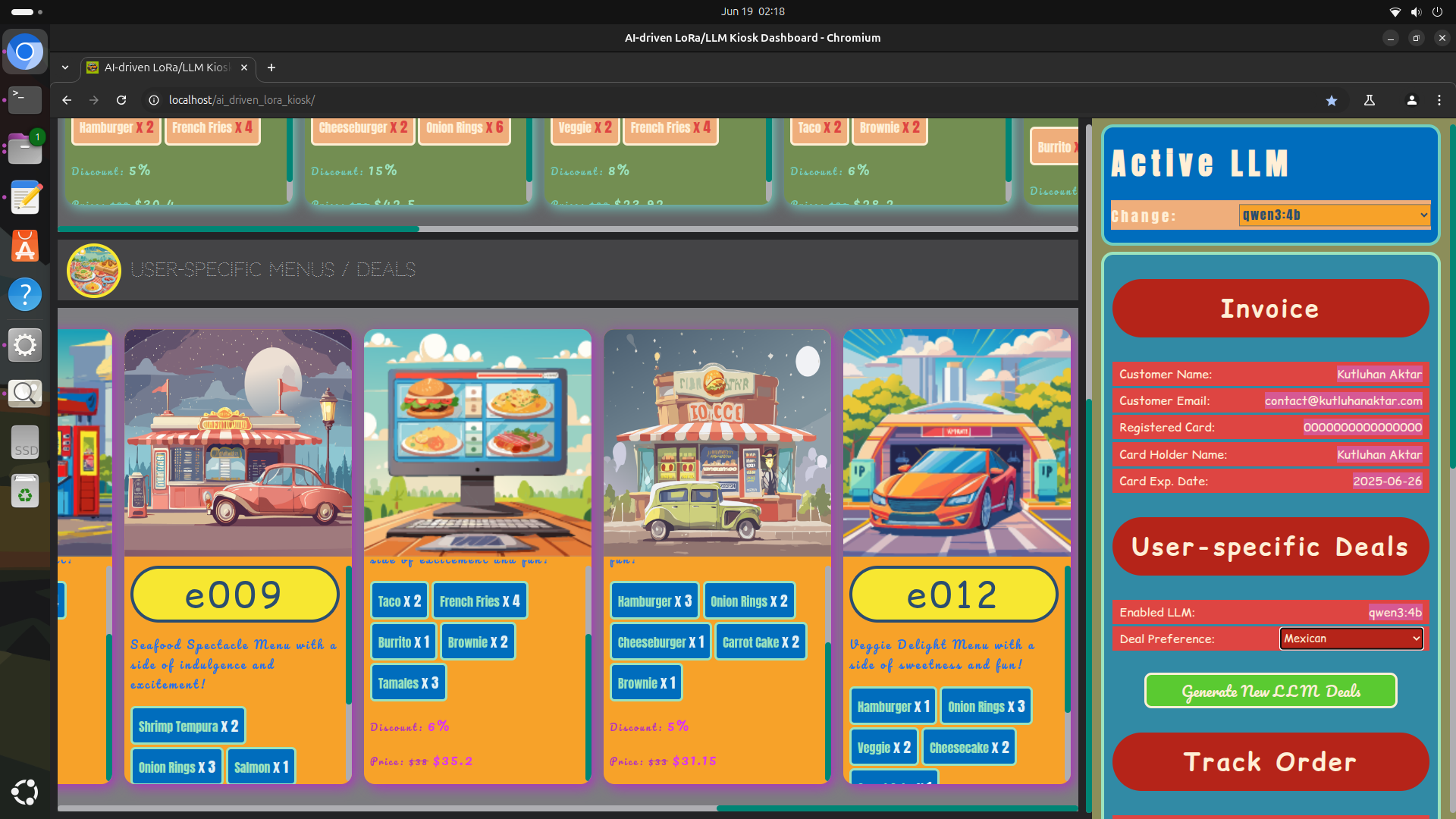Click the user-specific menus food icon

94,270
